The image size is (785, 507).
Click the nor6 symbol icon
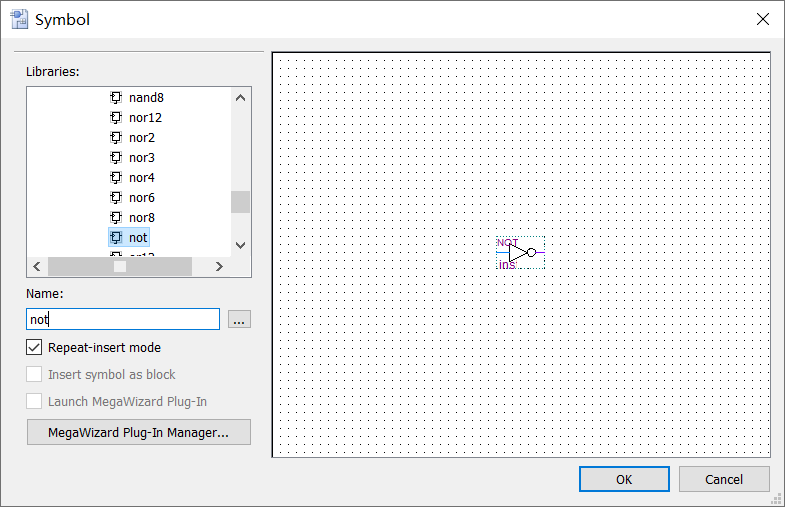click(x=116, y=198)
